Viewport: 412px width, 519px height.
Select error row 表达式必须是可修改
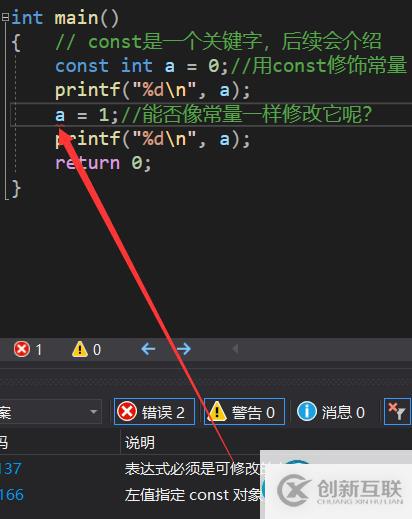click(x=206, y=469)
